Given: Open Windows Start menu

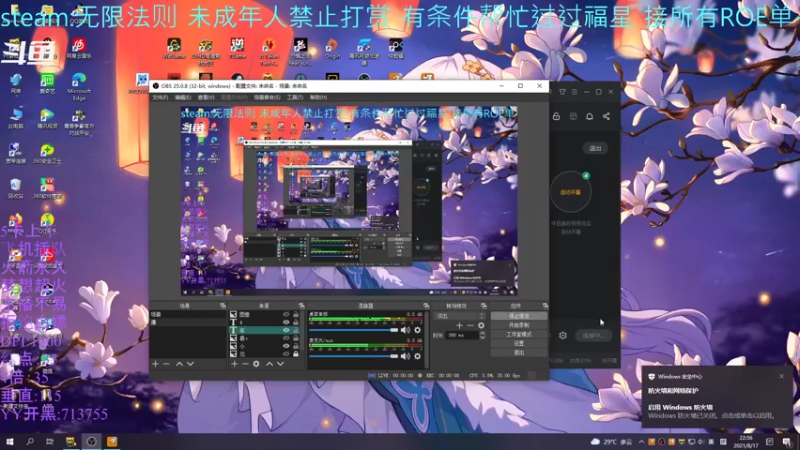Looking at the screenshot, I should pyautogui.click(x=10, y=441).
